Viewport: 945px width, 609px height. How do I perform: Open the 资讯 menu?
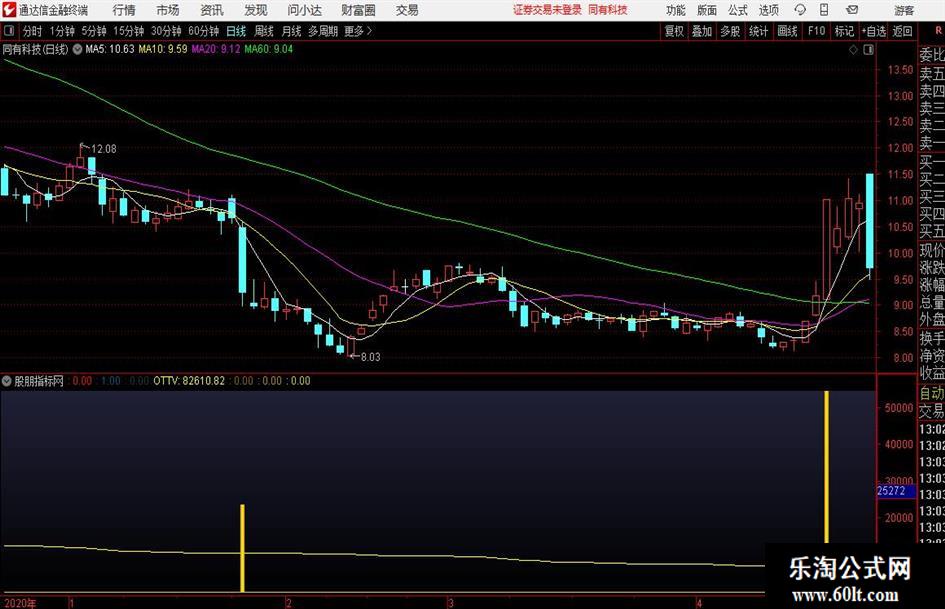pyautogui.click(x=212, y=10)
